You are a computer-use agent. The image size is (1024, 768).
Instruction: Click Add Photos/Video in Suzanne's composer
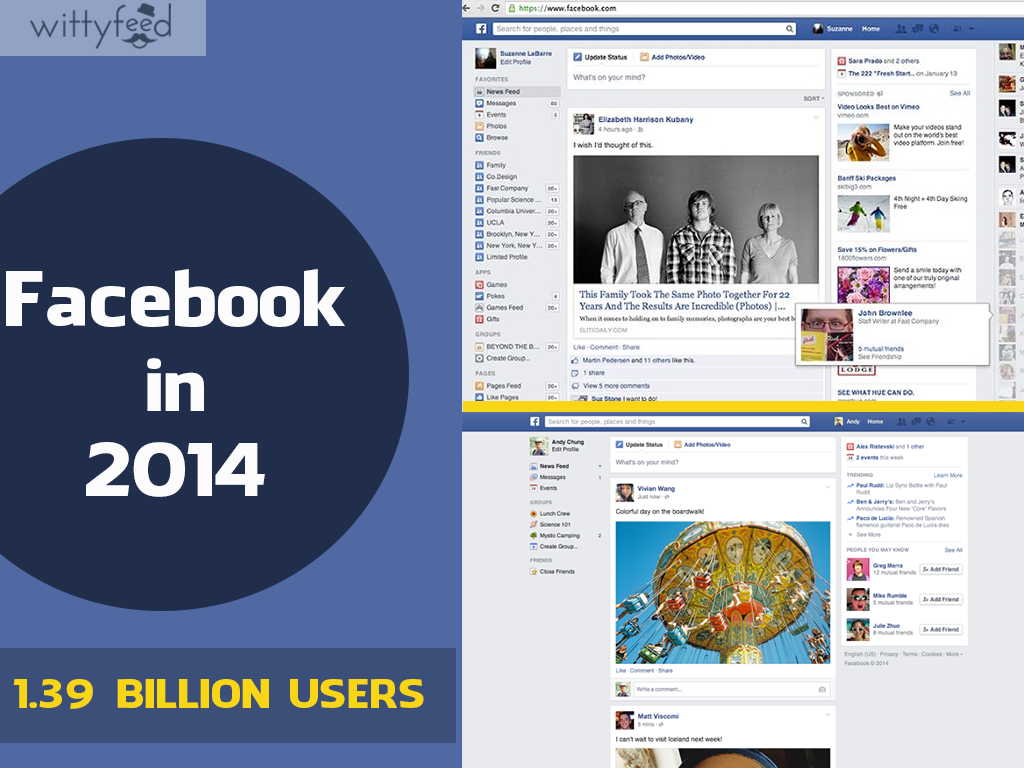(x=672, y=57)
